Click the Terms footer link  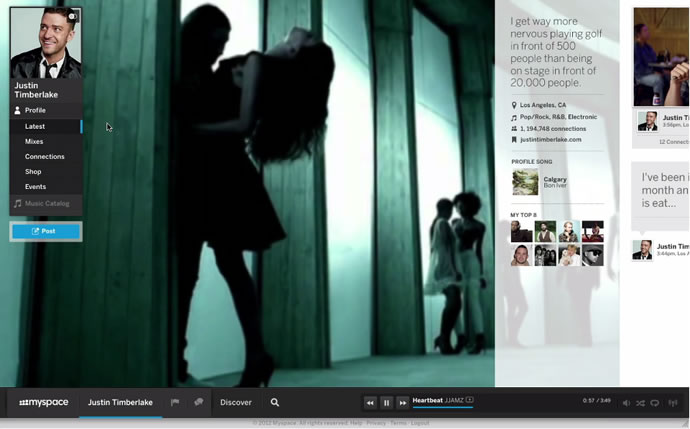pos(398,423)
